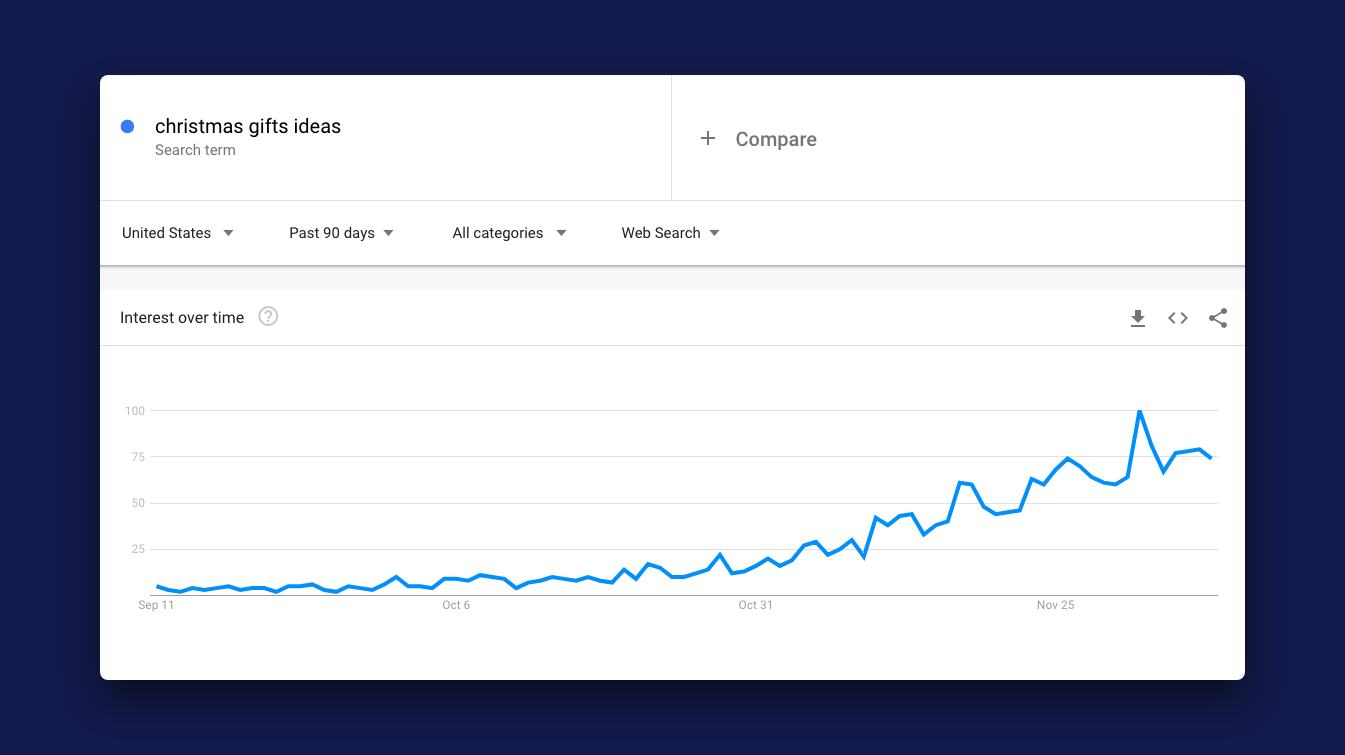Click the blue dot beside search term
The width and height of the screenshot is (1345, 755).
127,127
